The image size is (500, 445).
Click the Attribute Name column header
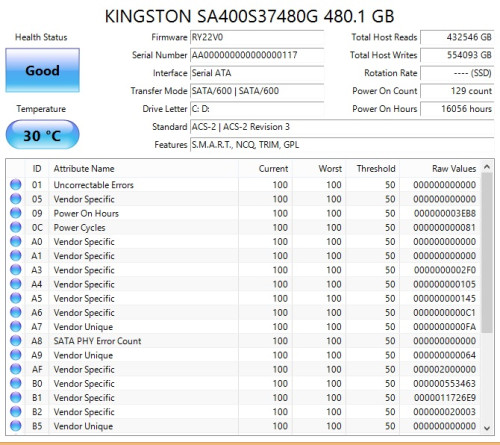point(144,169)
